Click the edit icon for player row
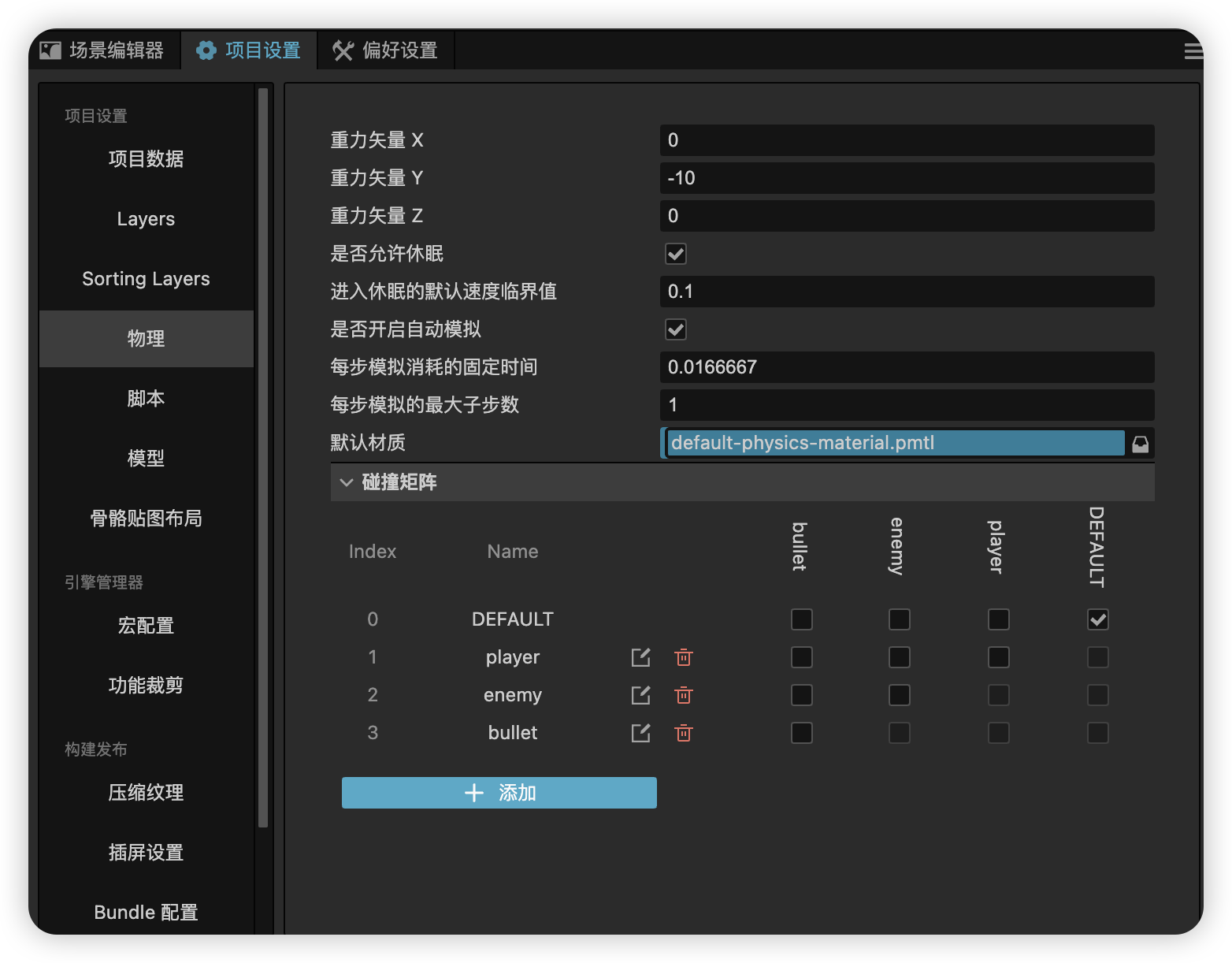This screenshot has width=1232, height=963. click(640, 657)
